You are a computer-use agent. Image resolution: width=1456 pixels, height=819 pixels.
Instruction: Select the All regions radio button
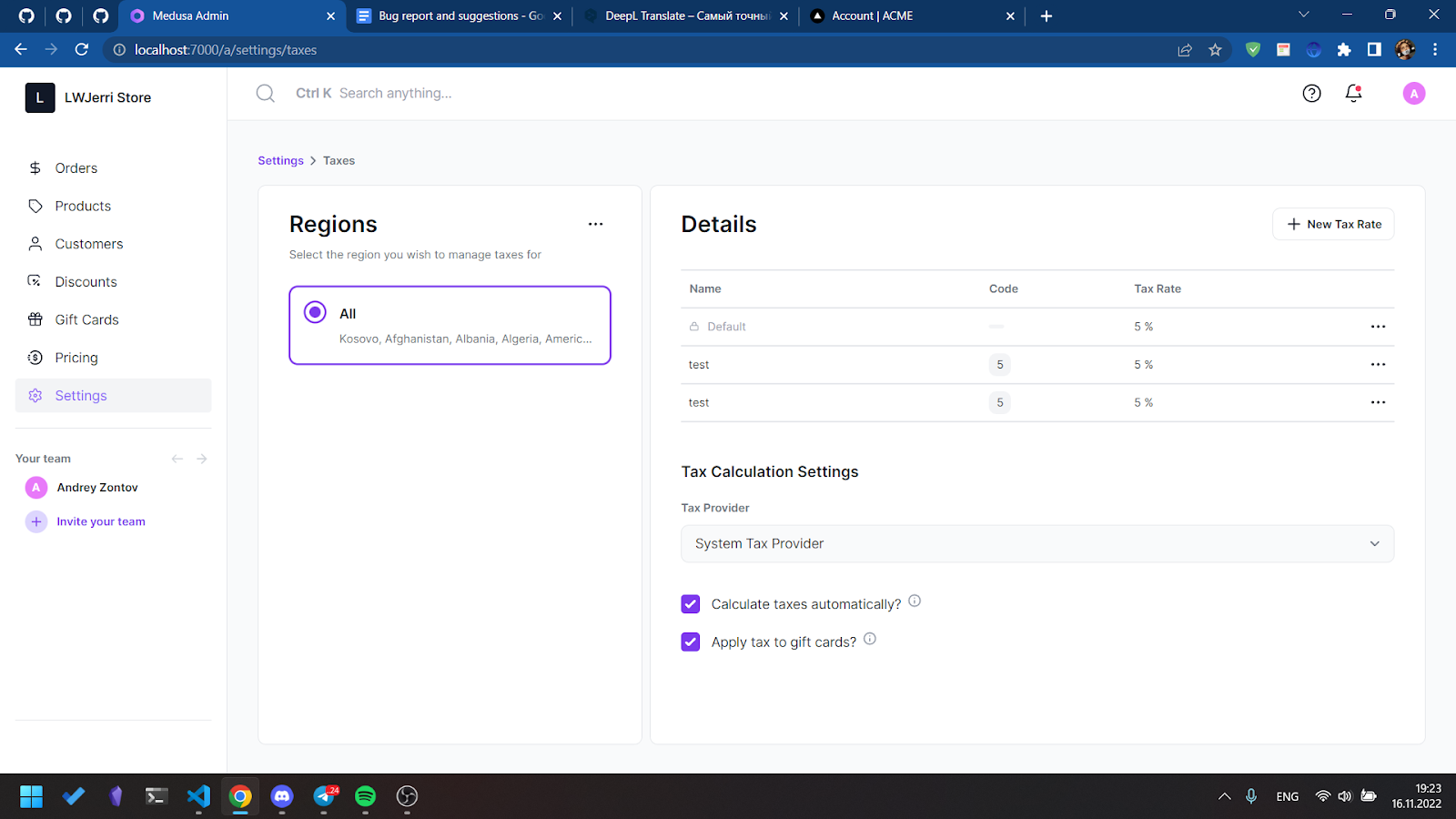pos(314,312)
